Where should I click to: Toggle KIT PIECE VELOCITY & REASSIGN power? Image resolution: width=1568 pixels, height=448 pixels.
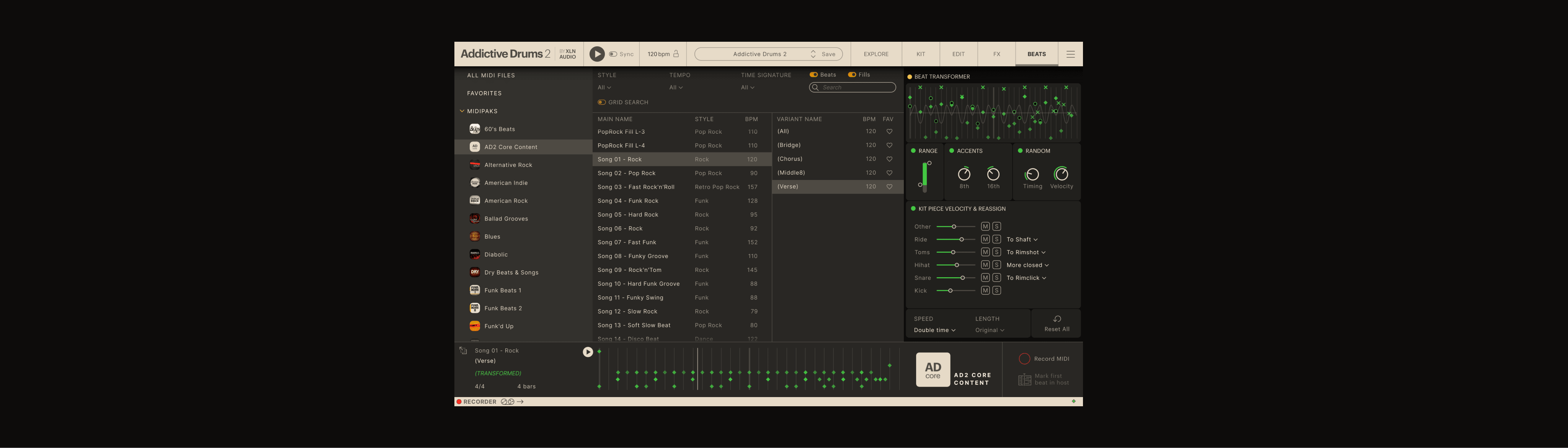pyautogui.click(x=913, y=209)
